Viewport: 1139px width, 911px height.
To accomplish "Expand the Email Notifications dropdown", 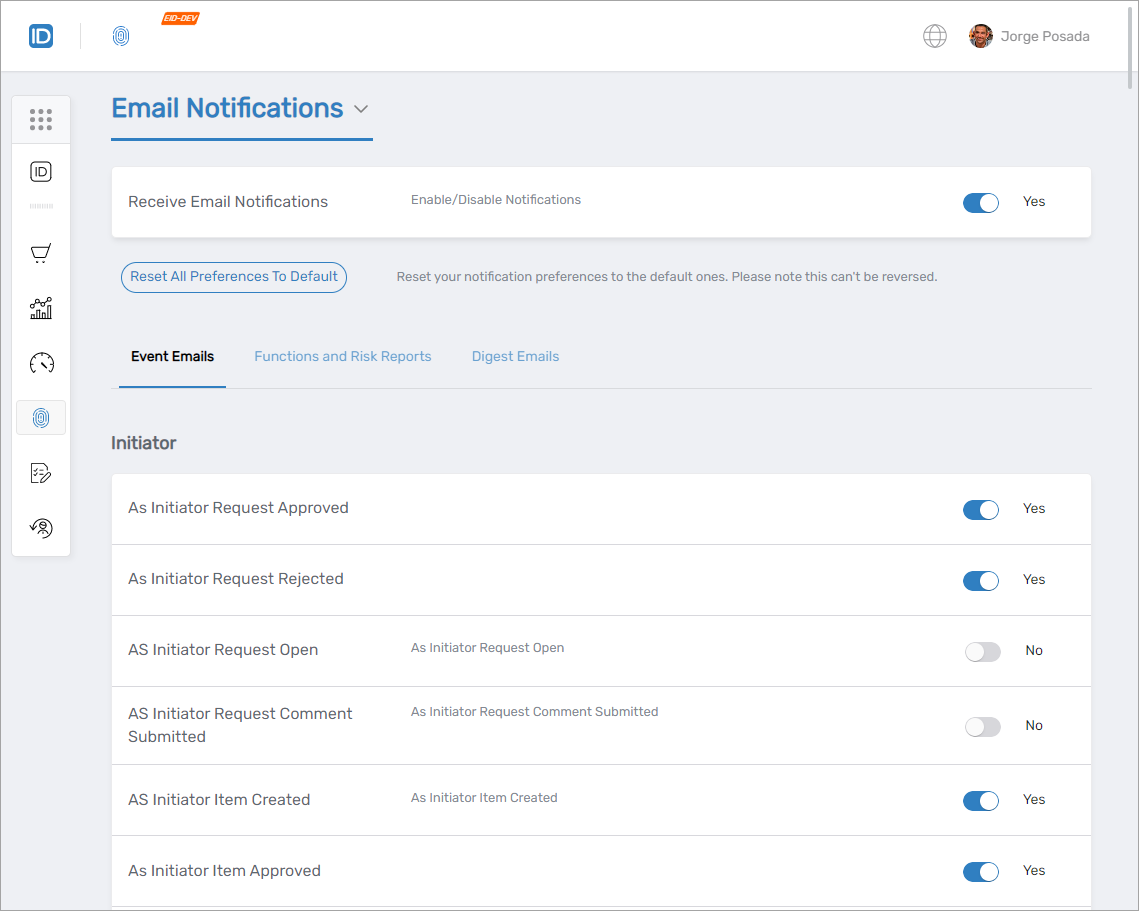I will [361, 109].
